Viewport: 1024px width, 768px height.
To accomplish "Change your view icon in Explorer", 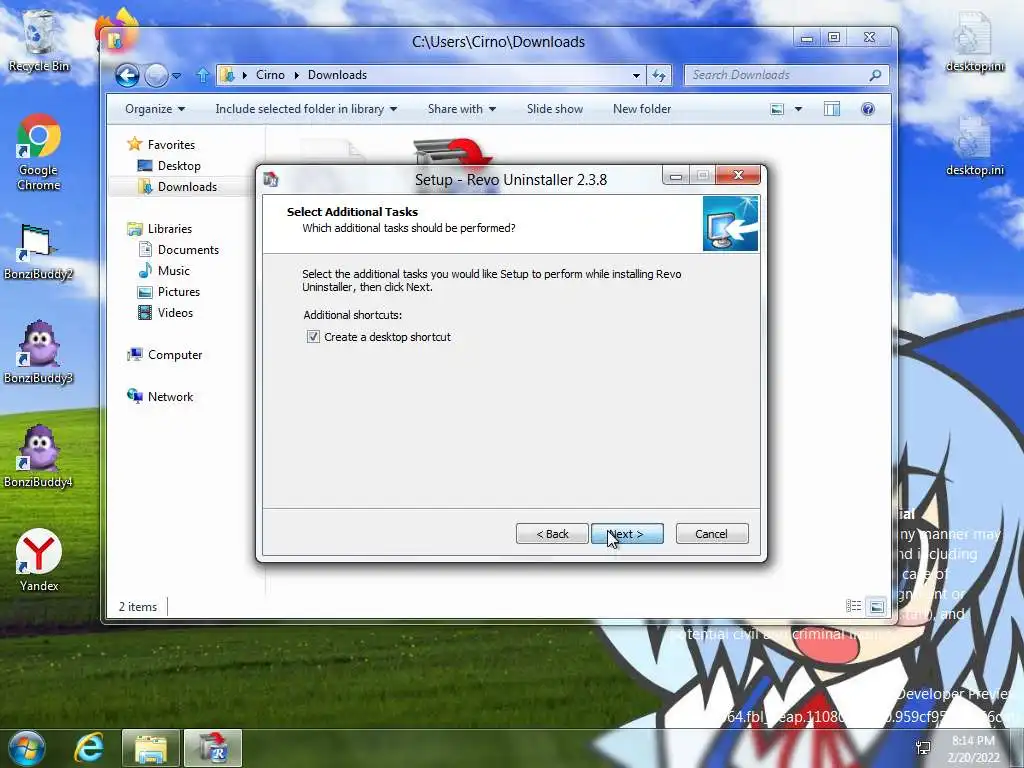I will point(776,109).
